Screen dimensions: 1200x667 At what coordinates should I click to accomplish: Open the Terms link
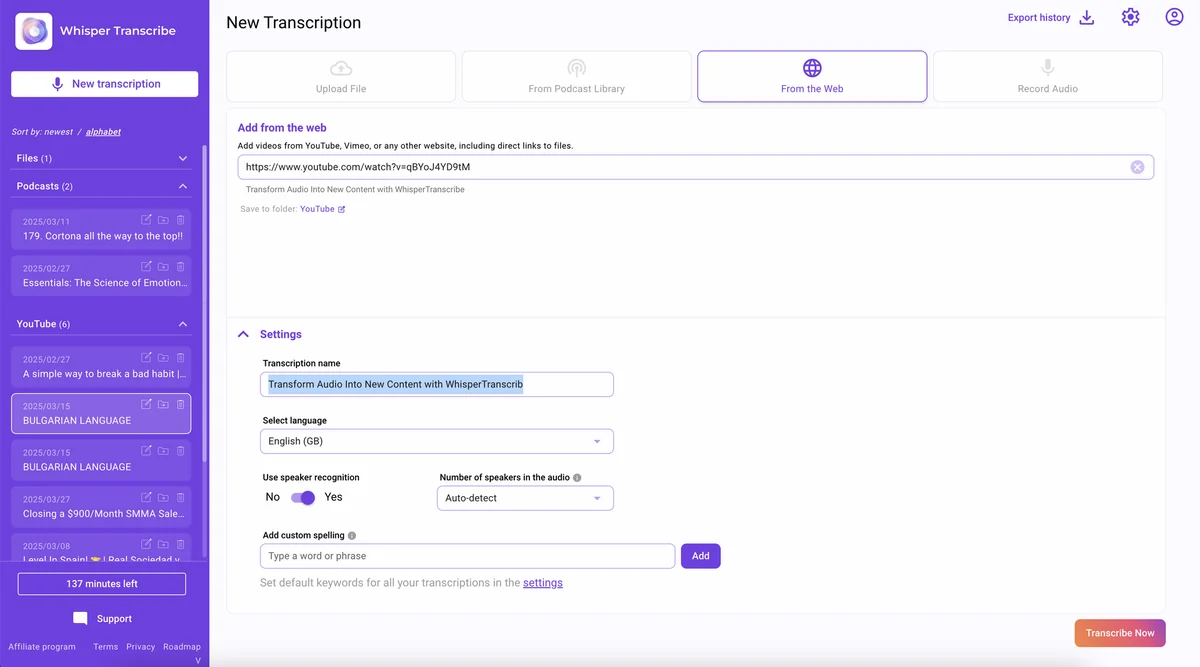click(x=106, y=647)
